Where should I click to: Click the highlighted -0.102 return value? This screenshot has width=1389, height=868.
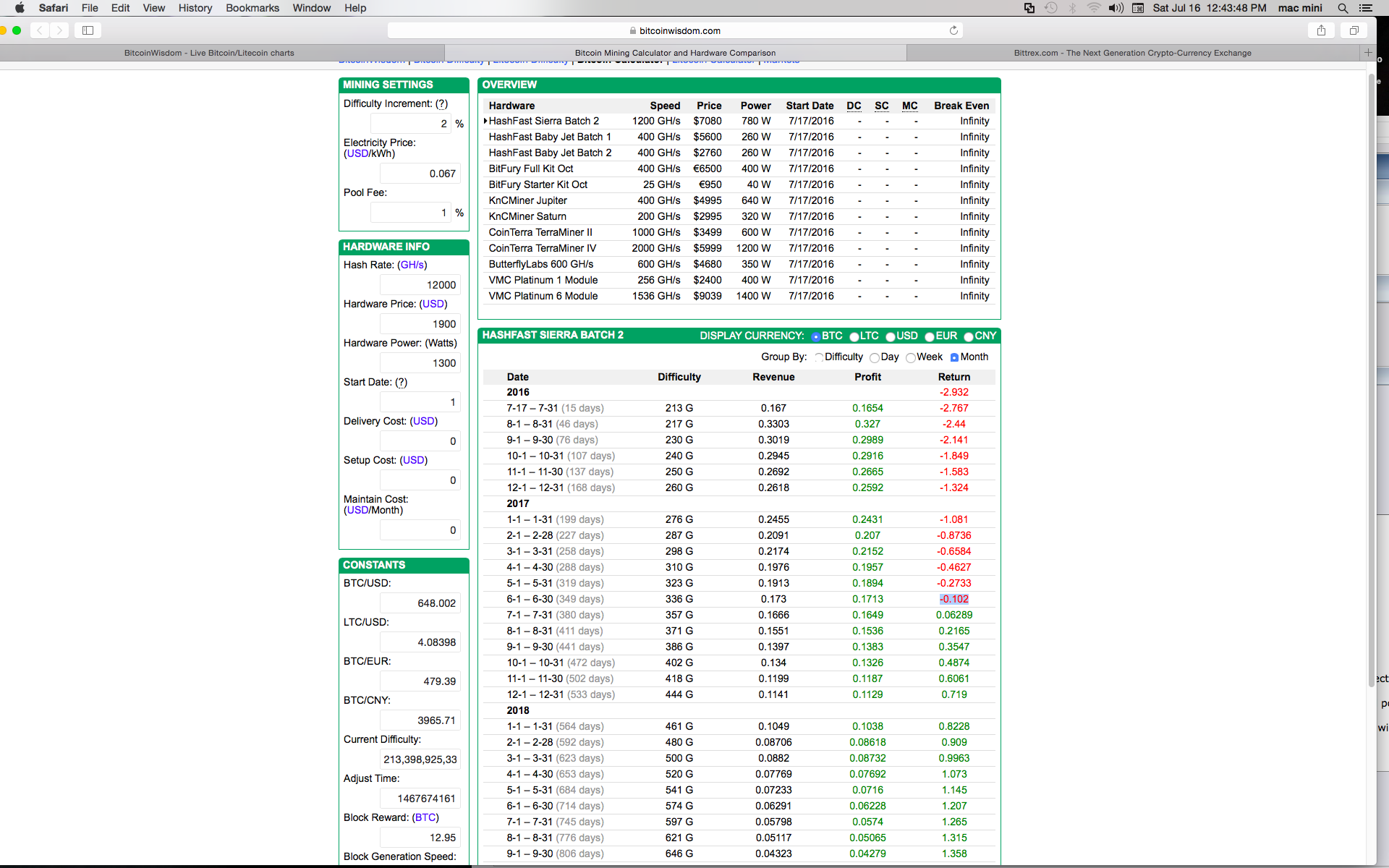[x=954, y=599]
